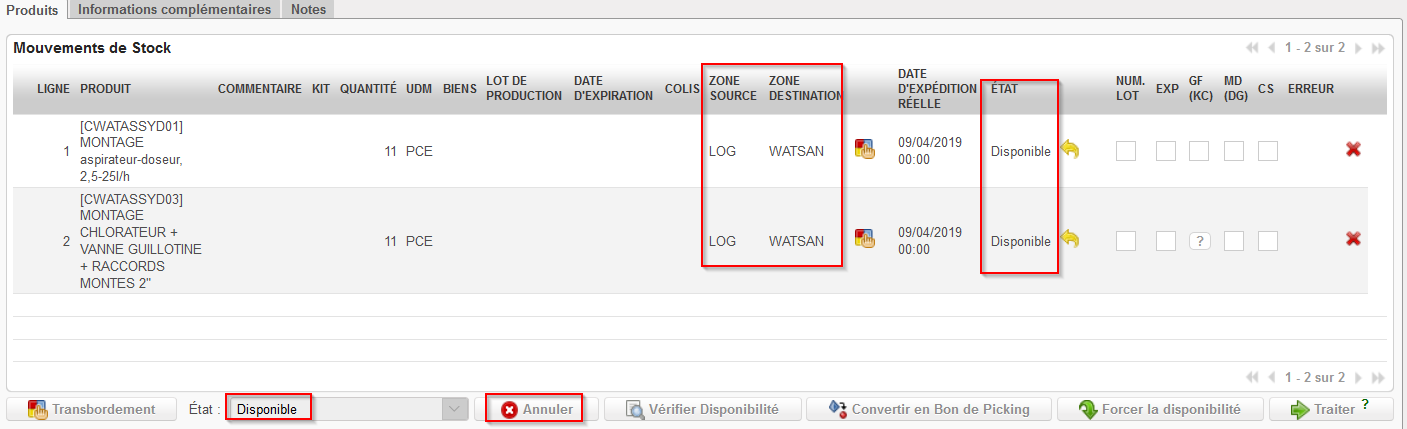This screenshot has height=429, width=1407.
Task: Click the question-mark GF (KC) box for CWATASSYD03
Action: [1199, 241]
